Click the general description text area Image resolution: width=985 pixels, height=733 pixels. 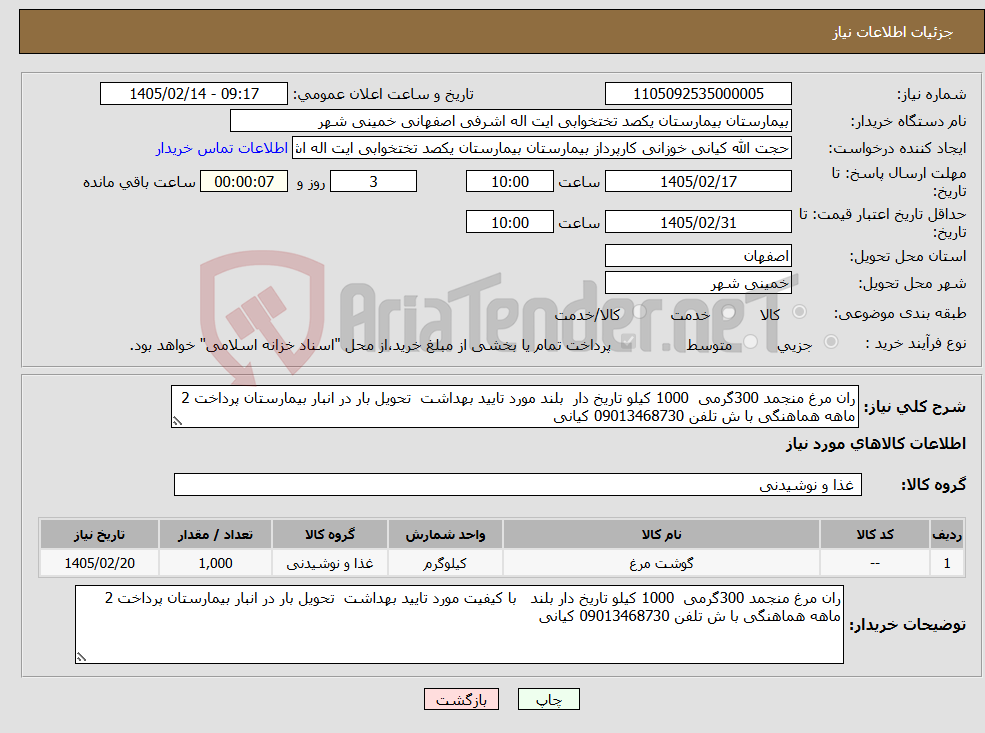click(x=514, y=407)
